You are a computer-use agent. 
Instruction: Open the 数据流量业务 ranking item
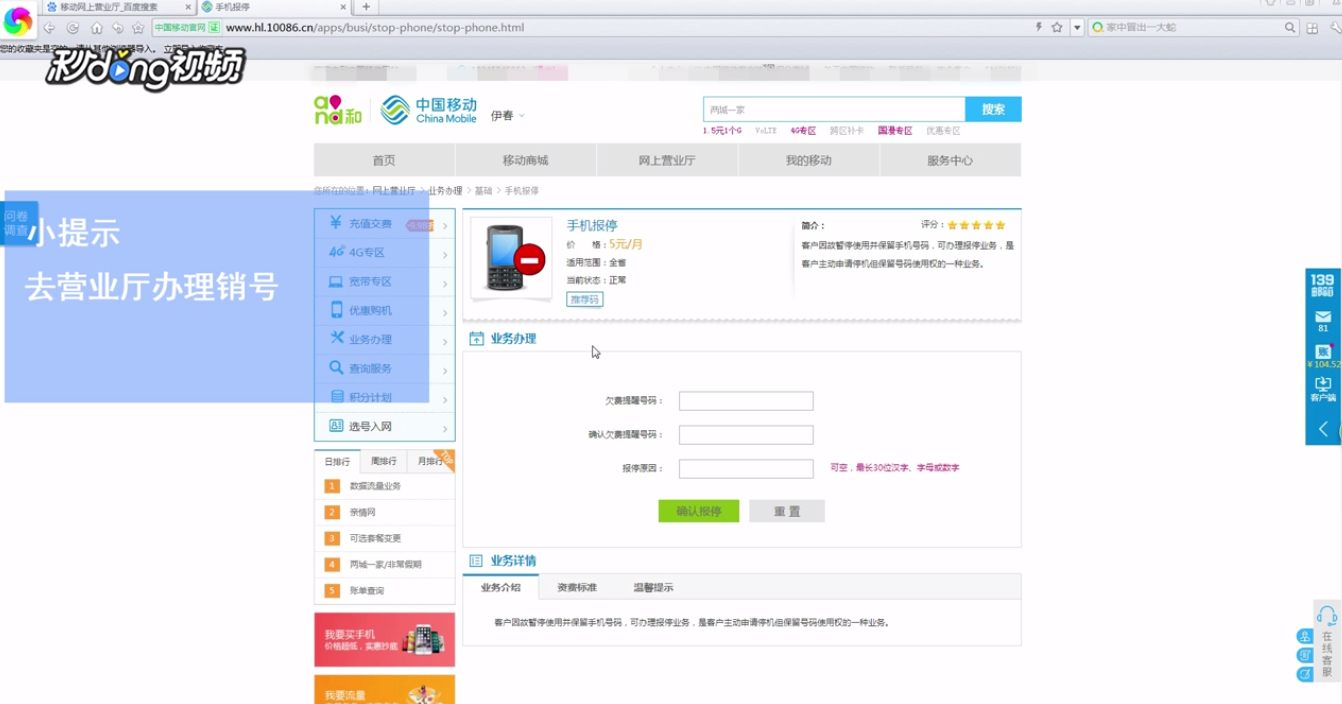click(375, 486)
